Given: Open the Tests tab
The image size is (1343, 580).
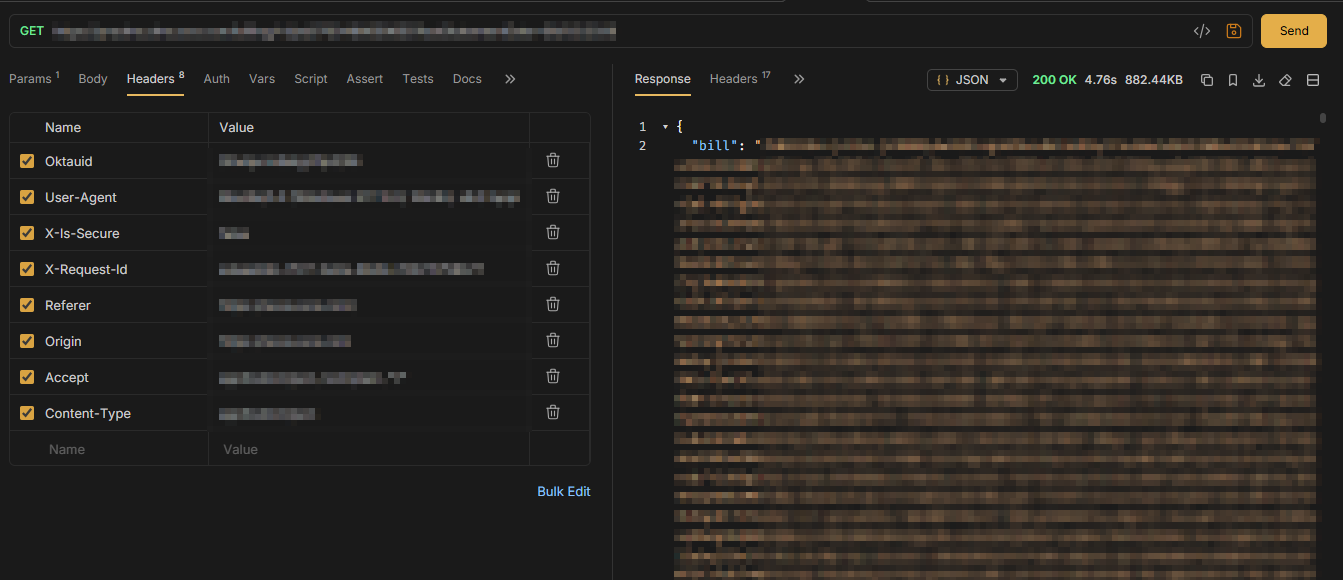Looking at the screenshot, I should (x=418, y=79).
